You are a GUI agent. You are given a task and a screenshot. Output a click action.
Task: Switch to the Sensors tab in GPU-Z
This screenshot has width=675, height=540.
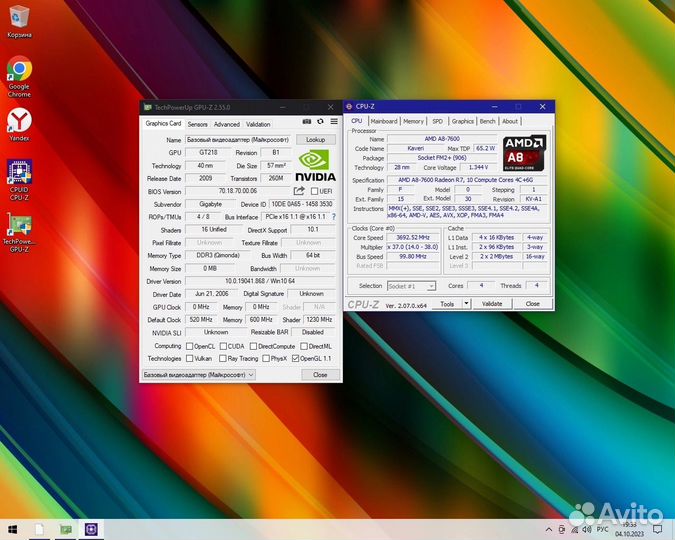(198, 124)
